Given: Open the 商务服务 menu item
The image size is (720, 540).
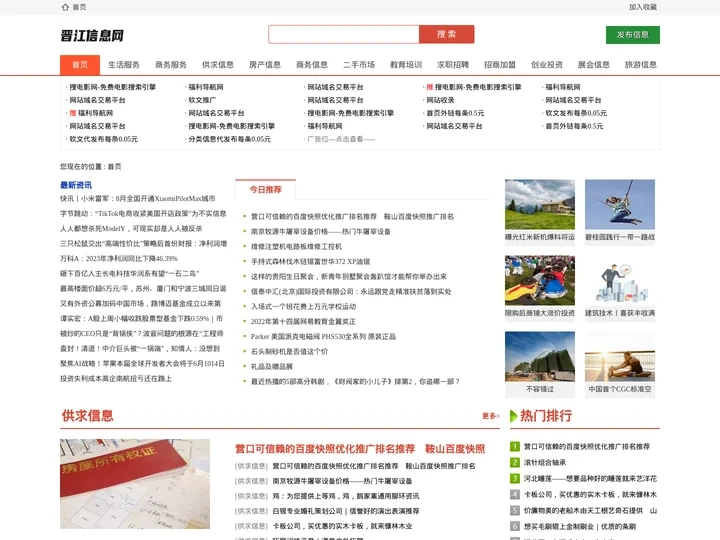Looking at the screenshot, I should pyautogui.click(x=171, y=65).
